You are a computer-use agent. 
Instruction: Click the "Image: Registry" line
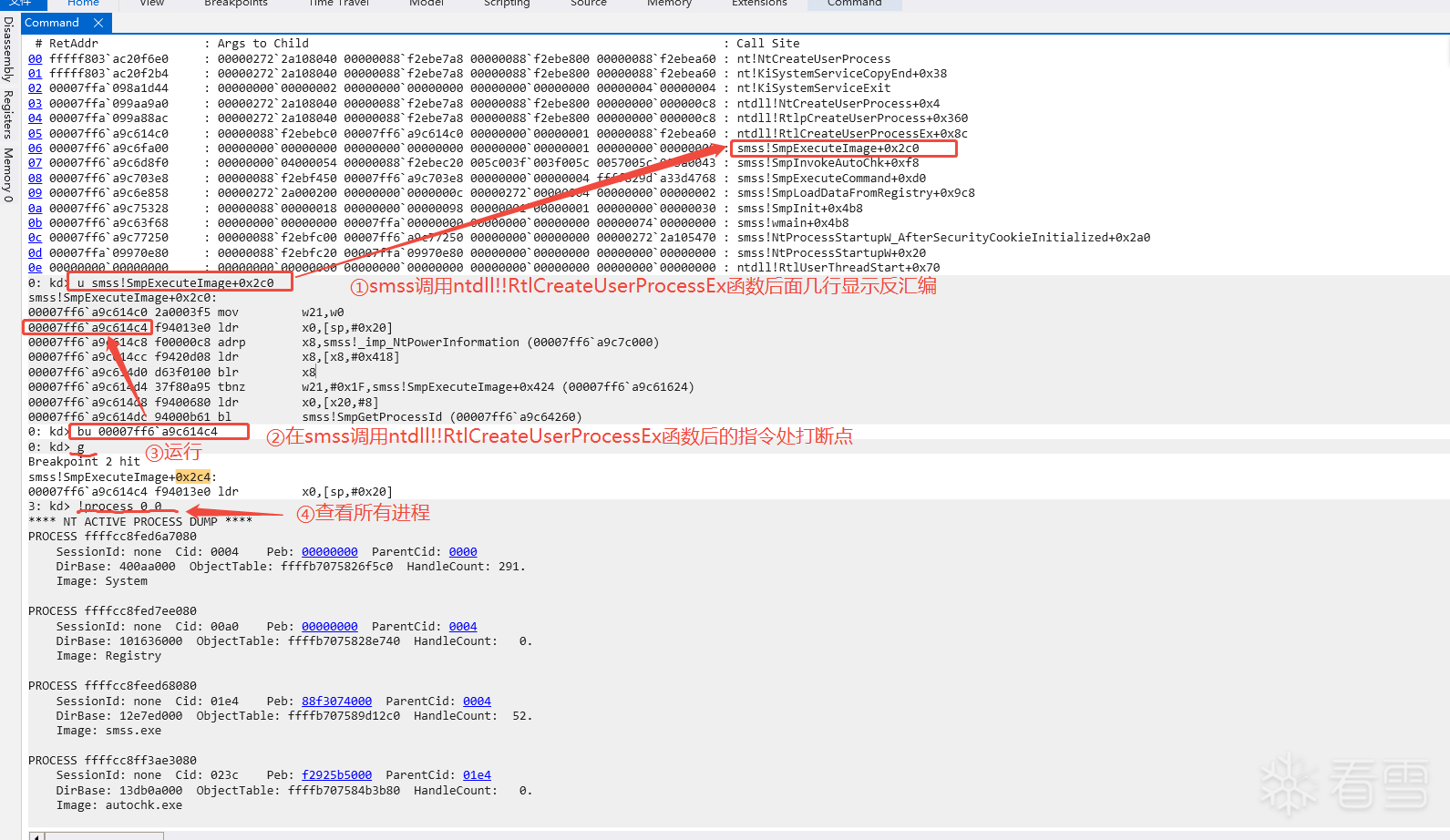click(108, 656)
